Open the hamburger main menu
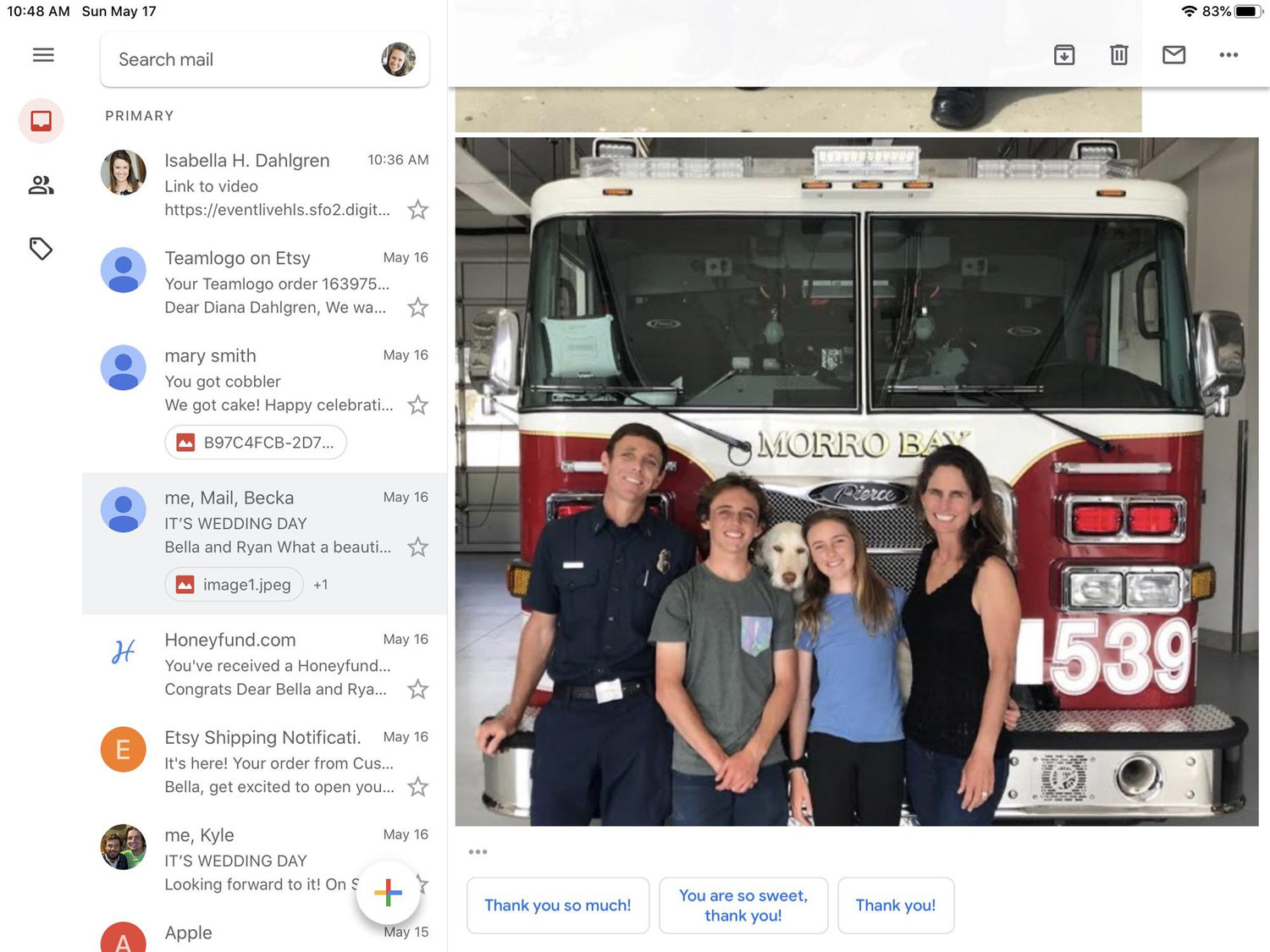This screenshot has width=1270, height=952. (43, 55)
